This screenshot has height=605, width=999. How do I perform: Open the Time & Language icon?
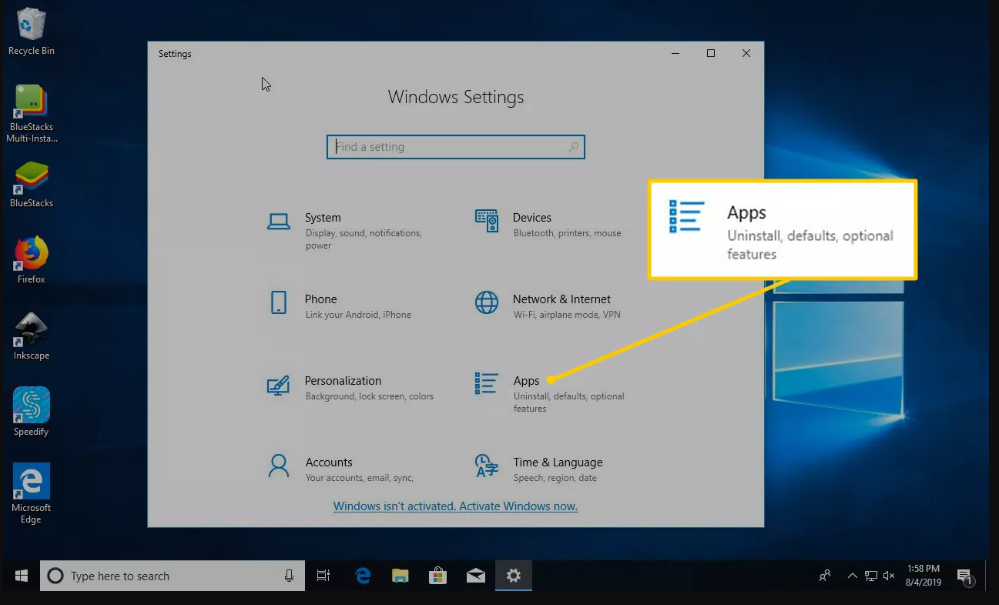487,466
